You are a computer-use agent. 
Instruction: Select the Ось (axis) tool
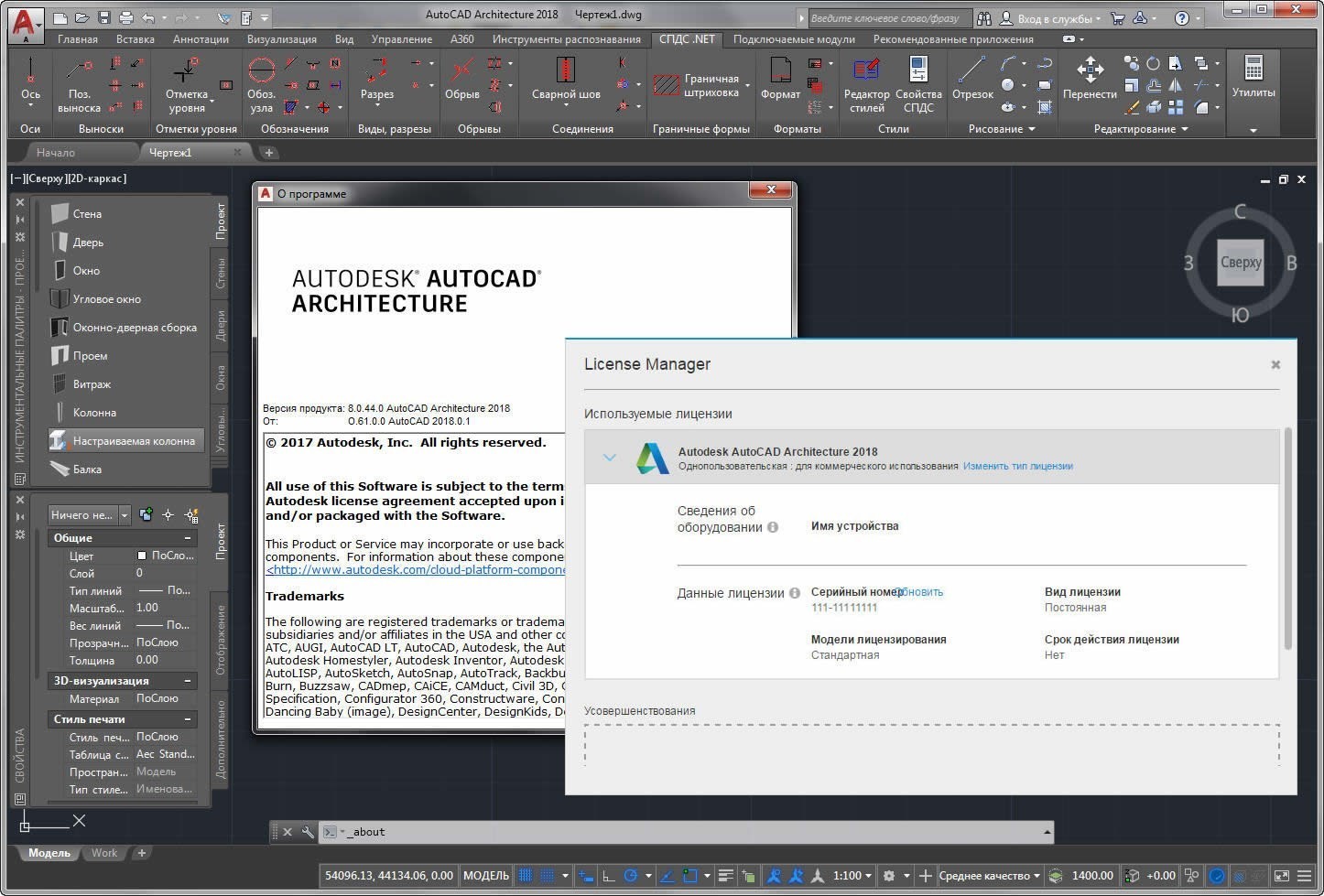click(x=30, y=81)
